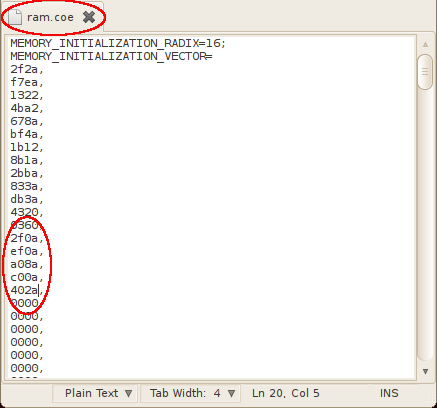Click the value 2f0a,
Image resolution: width=437 pixels, height=408 pixels.
point(27,238)
